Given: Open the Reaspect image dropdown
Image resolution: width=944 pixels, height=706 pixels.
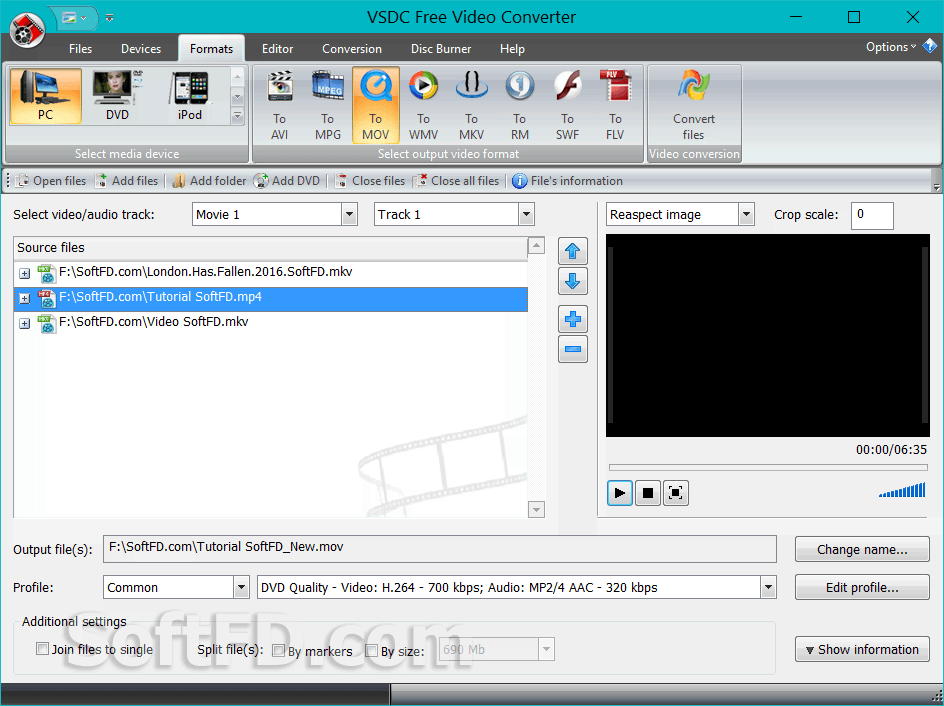Looking at the screenshot, I should click(746, 214).
